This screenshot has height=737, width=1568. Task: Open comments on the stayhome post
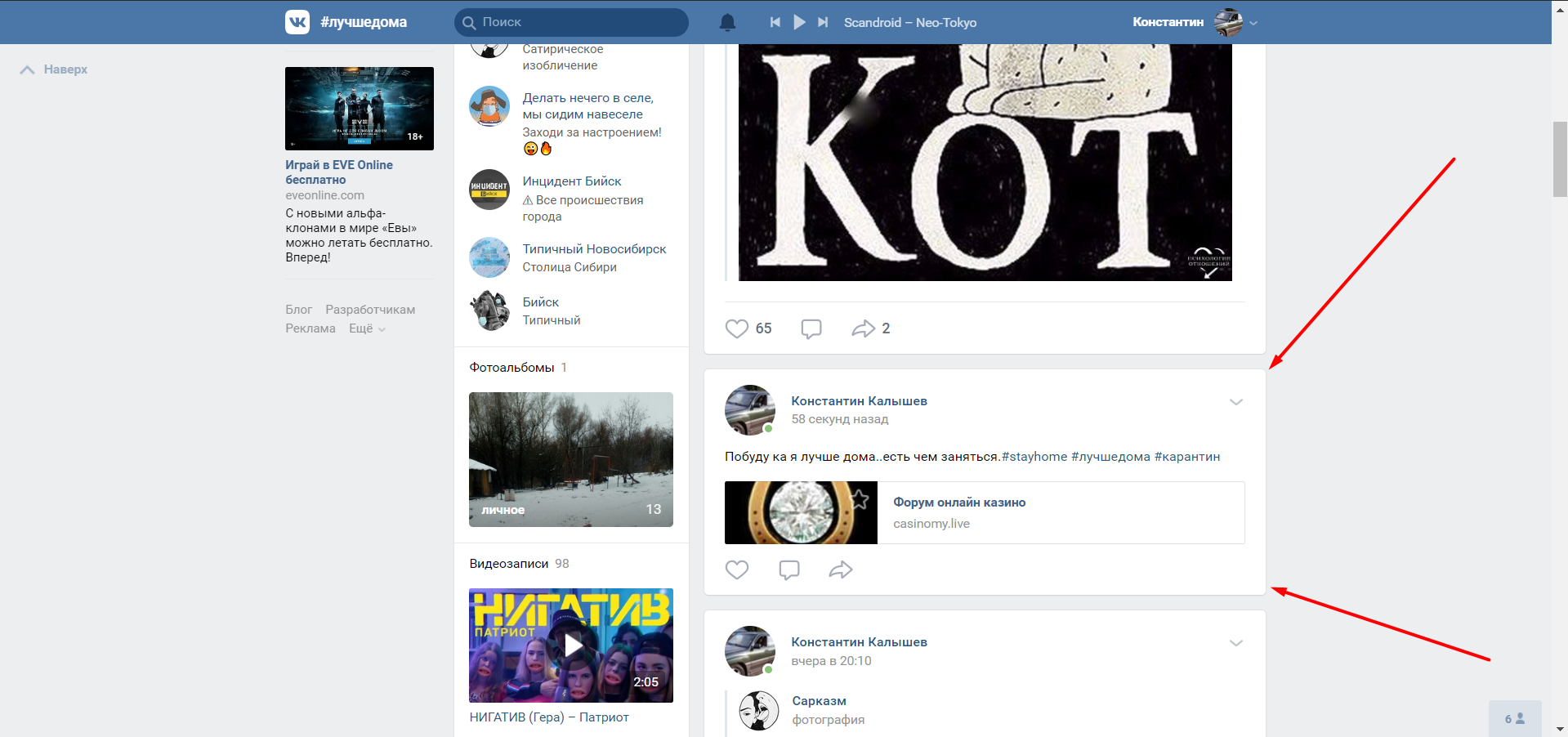[789, 569]
